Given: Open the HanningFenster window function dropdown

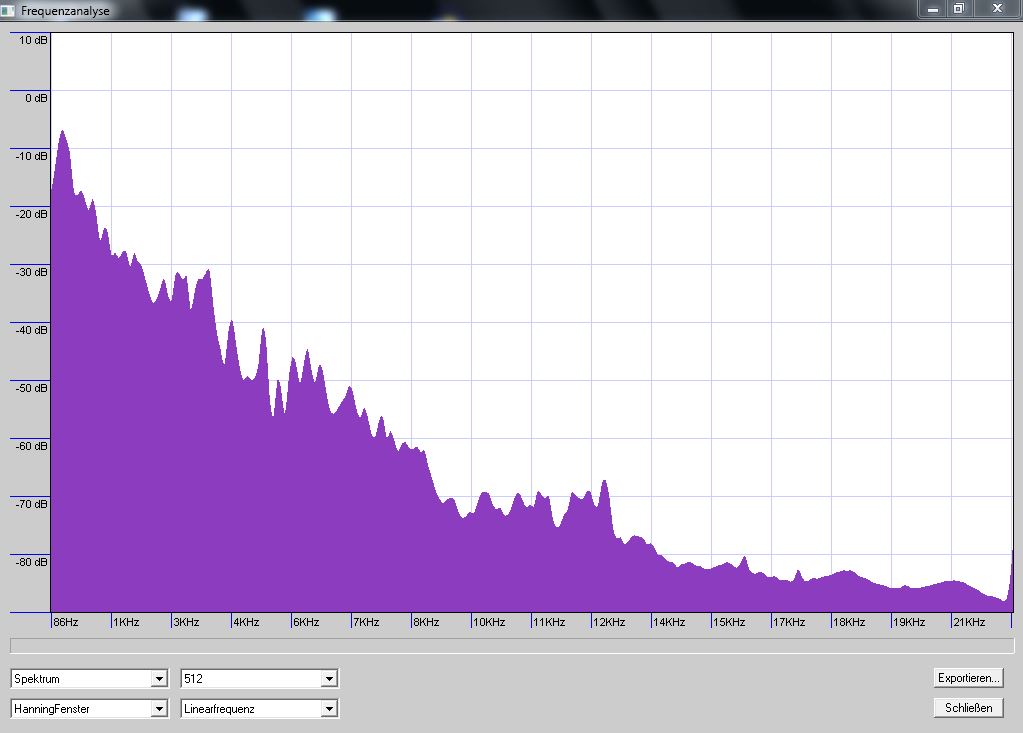Looking at the screenshot, I should [89, 708].
